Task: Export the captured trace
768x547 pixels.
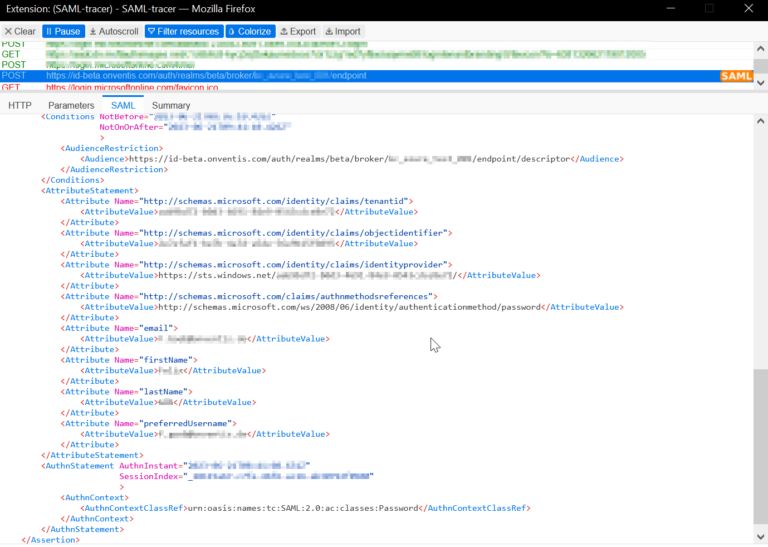Action: click(298, 31)
